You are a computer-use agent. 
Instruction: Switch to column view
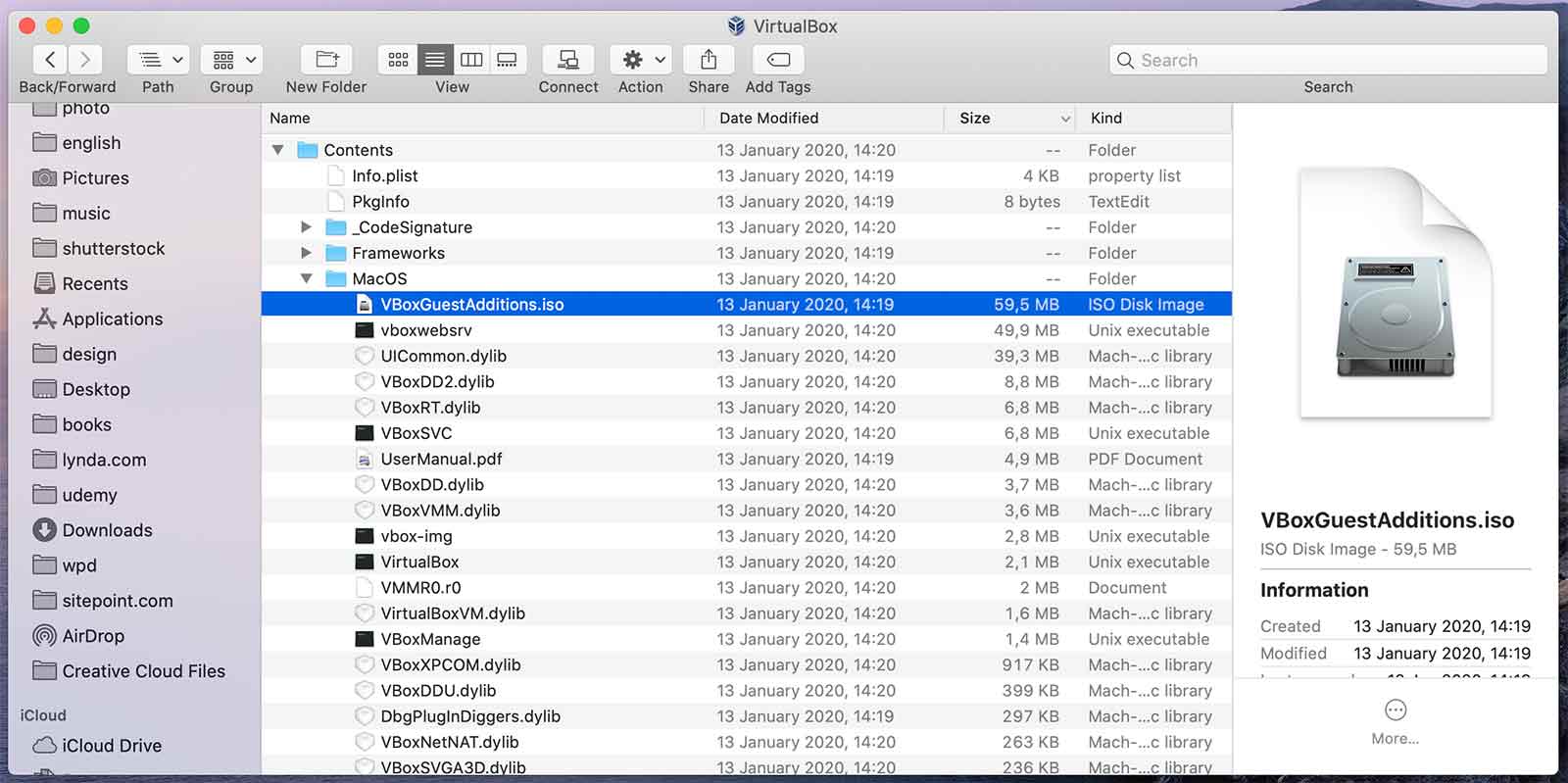pyautogui.click(x=471, y=60)
